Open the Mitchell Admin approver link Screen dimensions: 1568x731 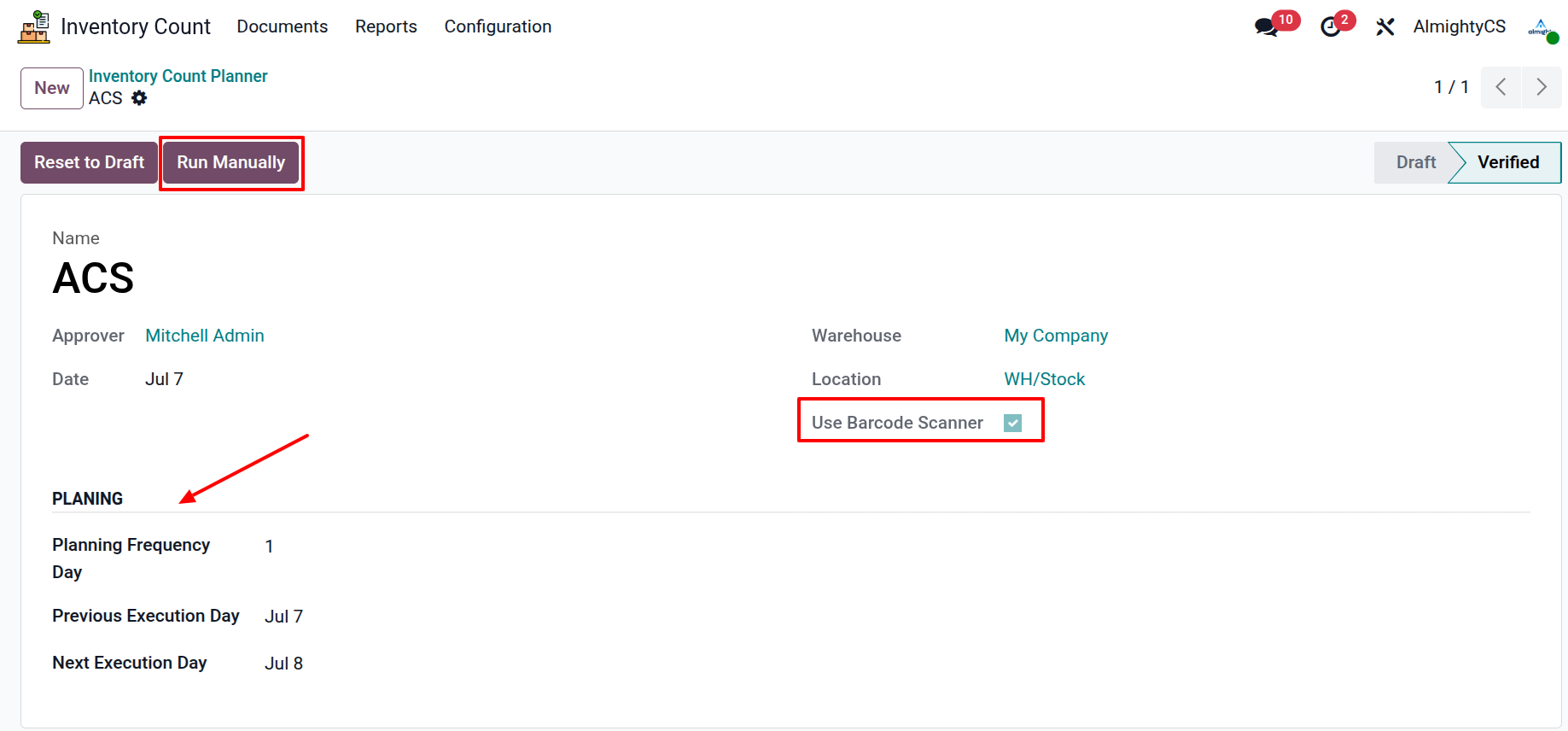tap(205, 336)
